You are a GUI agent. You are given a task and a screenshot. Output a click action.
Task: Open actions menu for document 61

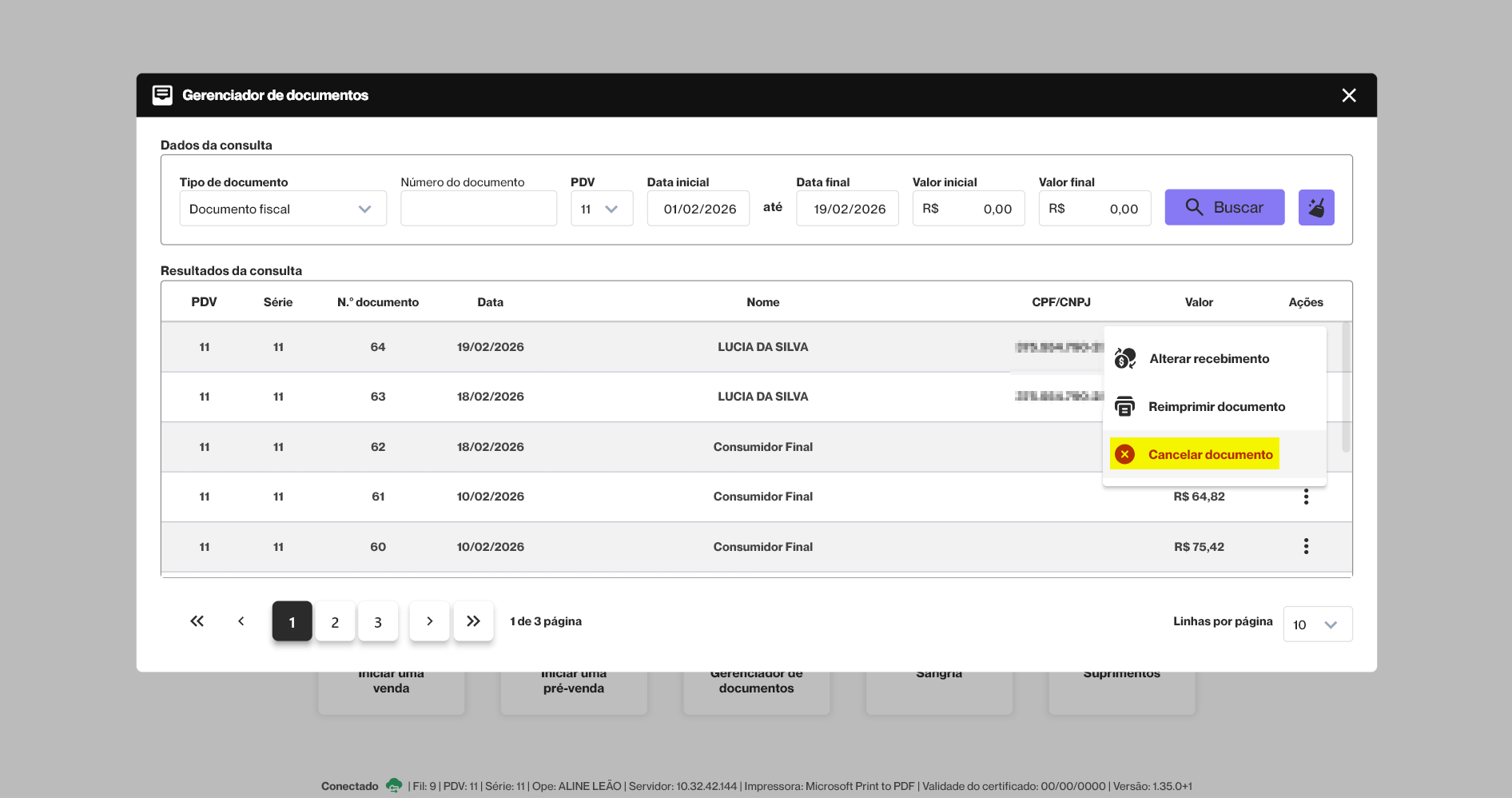[1306, 497]
